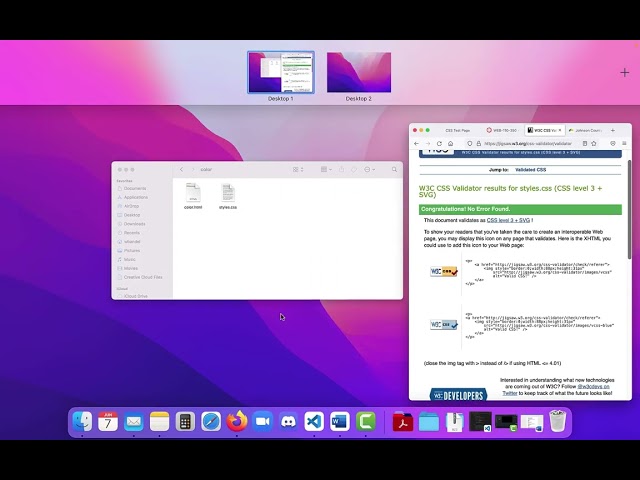
Task: Launch Visual Studio Code from the Dock
Action: coord(314,421)
